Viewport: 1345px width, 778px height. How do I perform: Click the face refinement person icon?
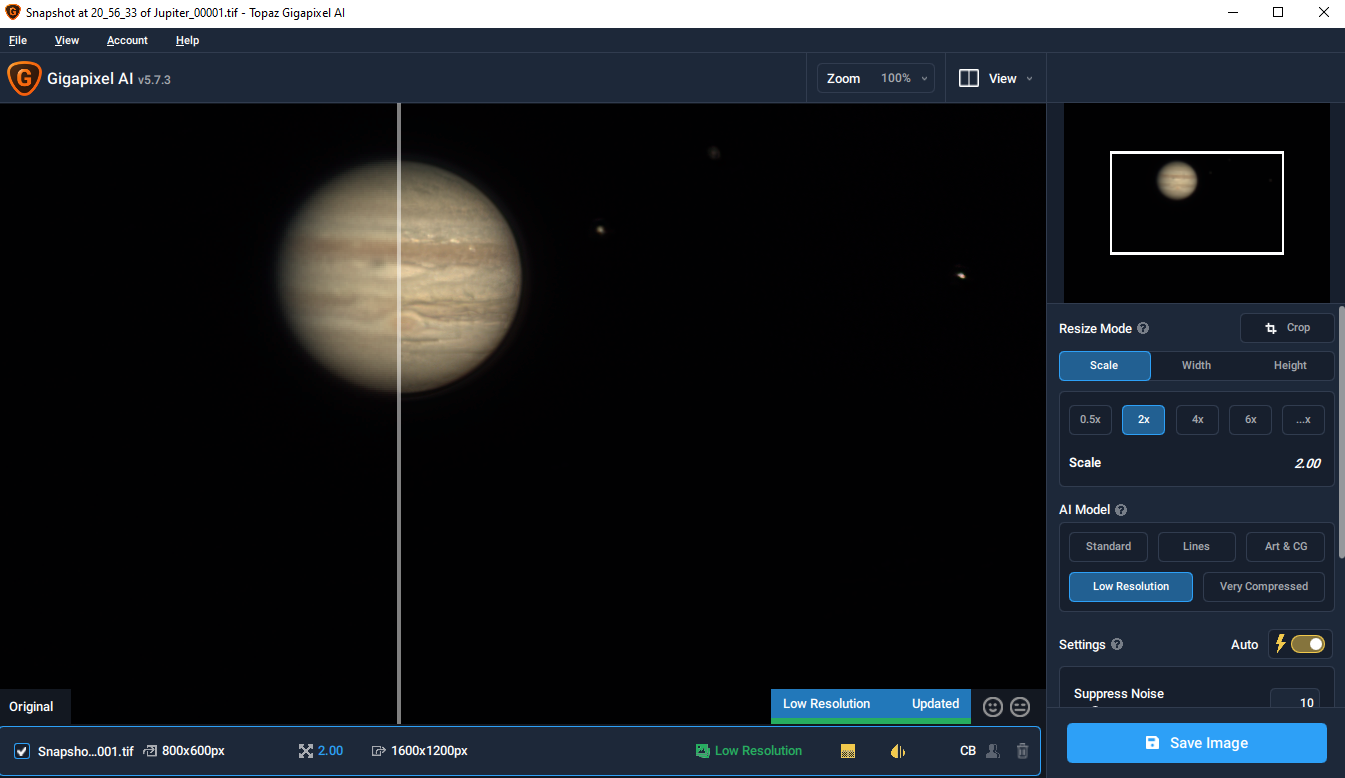click(x=993, y=751)
